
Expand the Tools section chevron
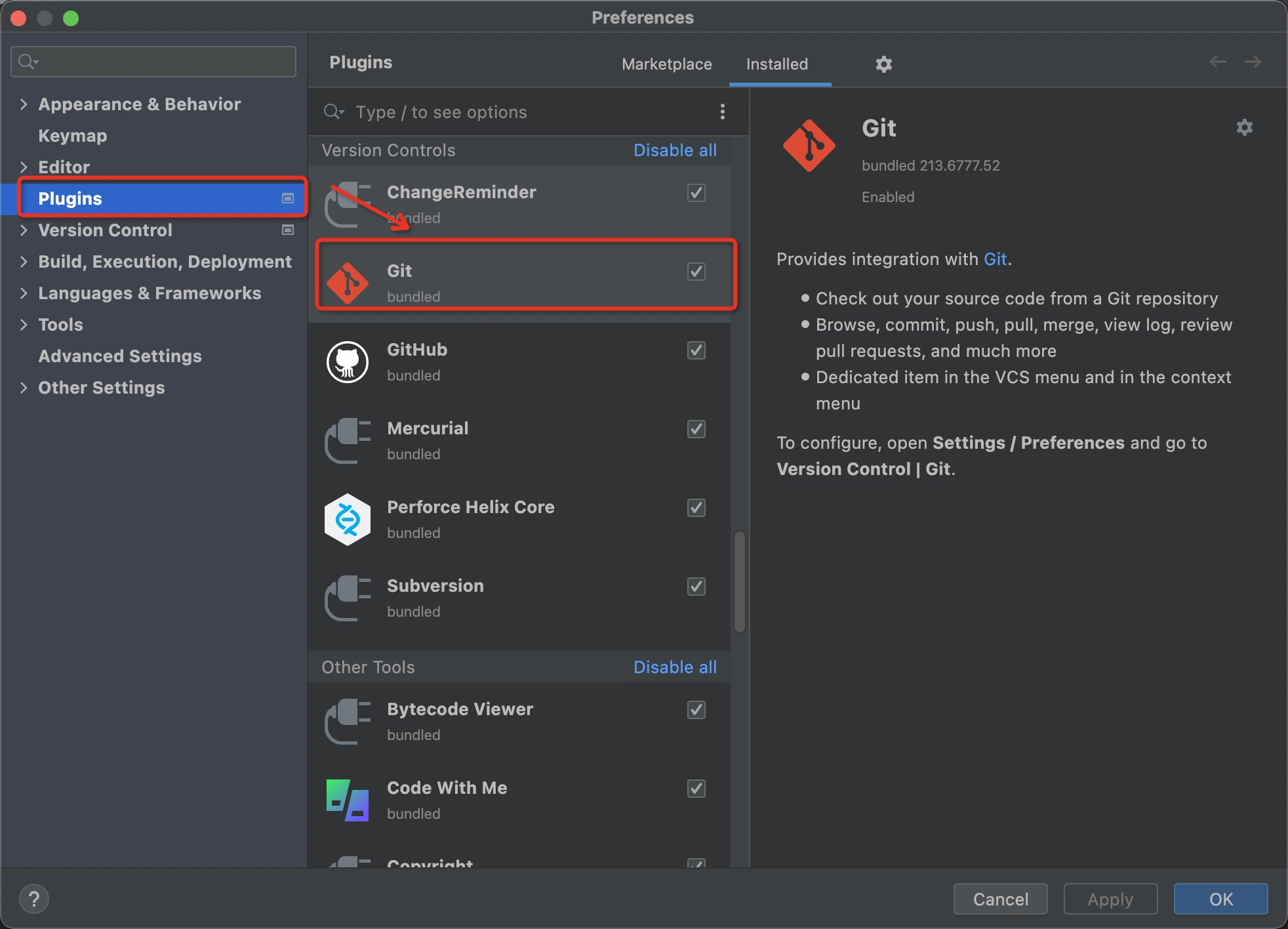coord(24,324)
